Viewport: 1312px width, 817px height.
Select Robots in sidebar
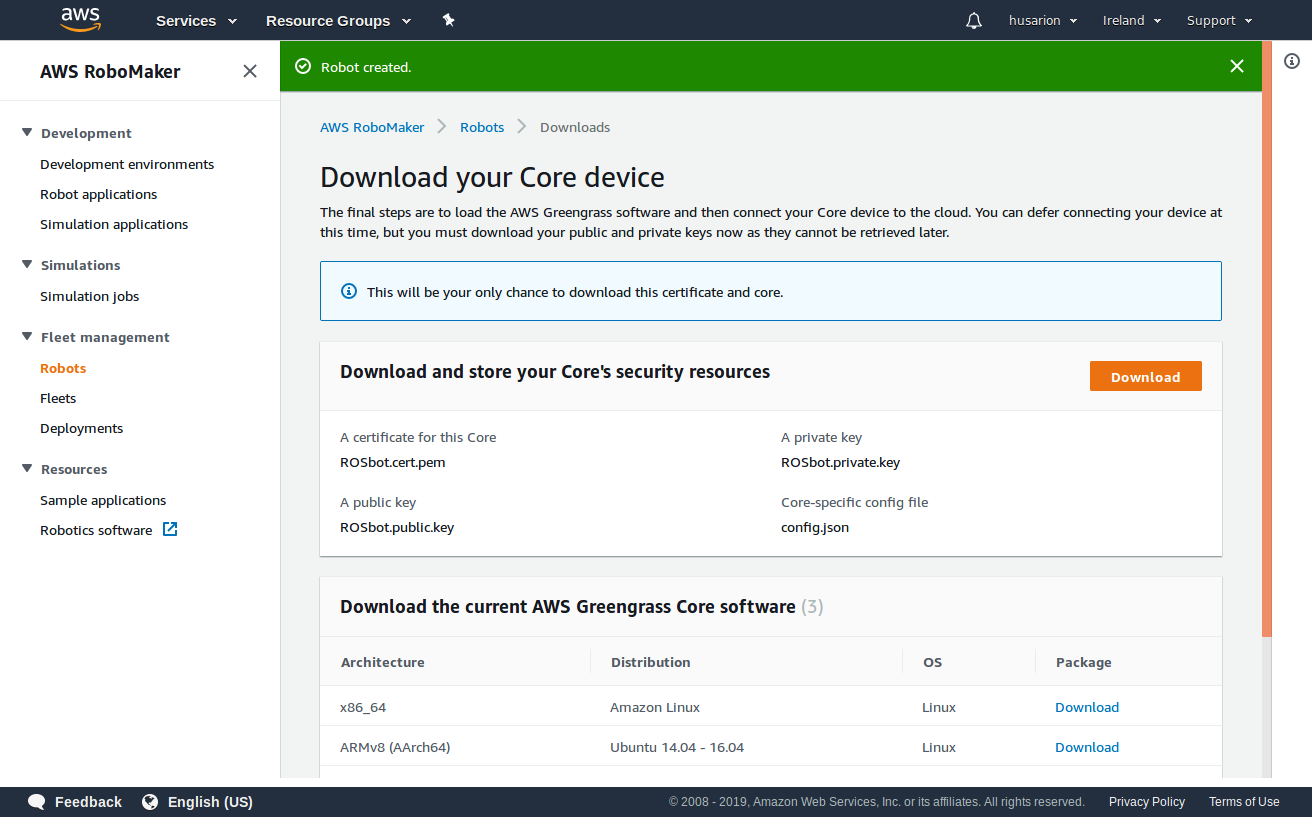click(63, 368)
